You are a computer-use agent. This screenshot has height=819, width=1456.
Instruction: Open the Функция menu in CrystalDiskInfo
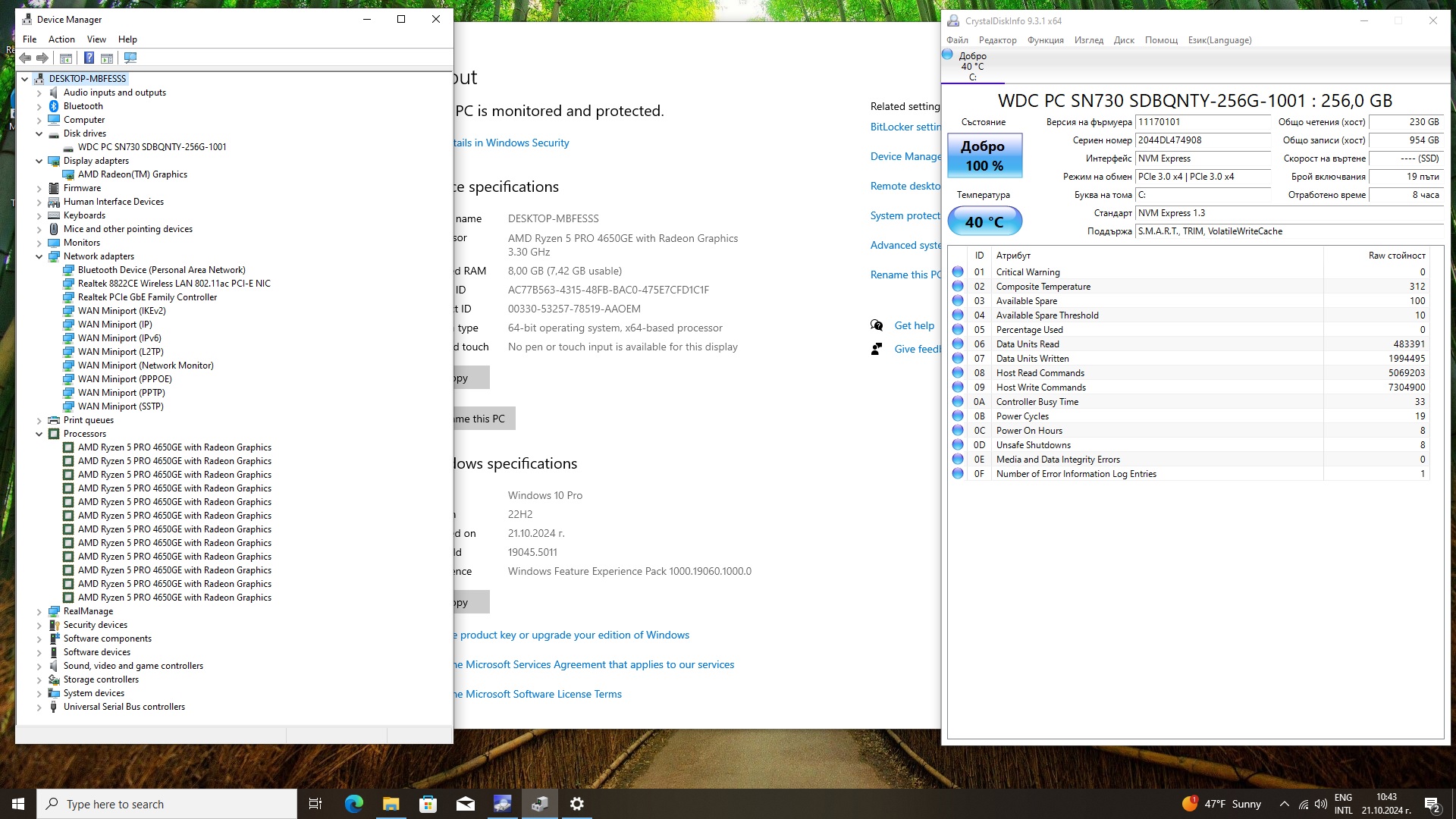tap(1045, 40)
